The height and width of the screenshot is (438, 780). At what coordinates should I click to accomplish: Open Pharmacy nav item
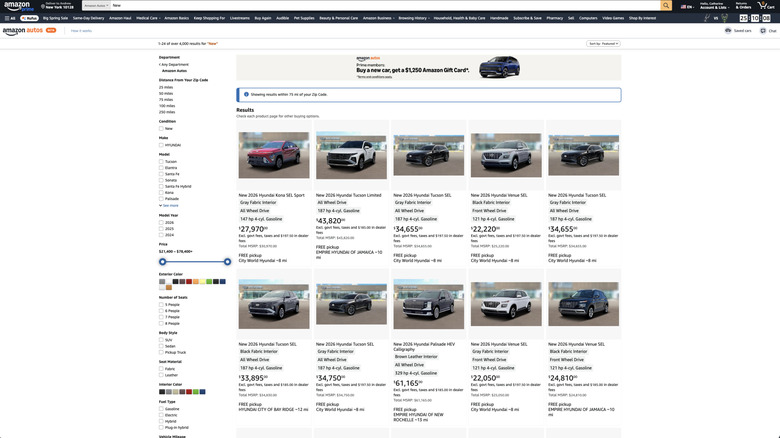(555, 18)
